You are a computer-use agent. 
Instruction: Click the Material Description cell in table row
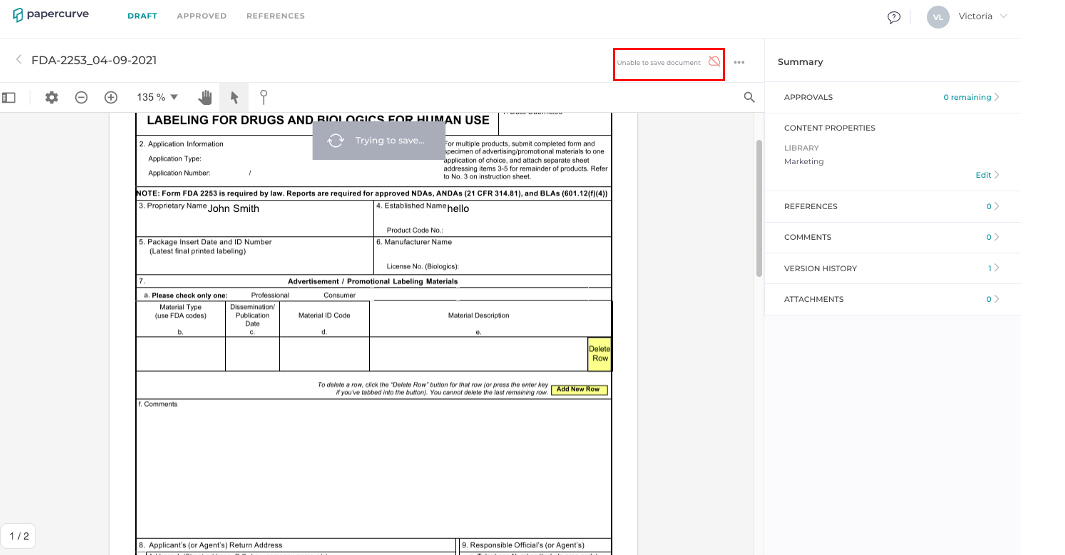point(478,354)
